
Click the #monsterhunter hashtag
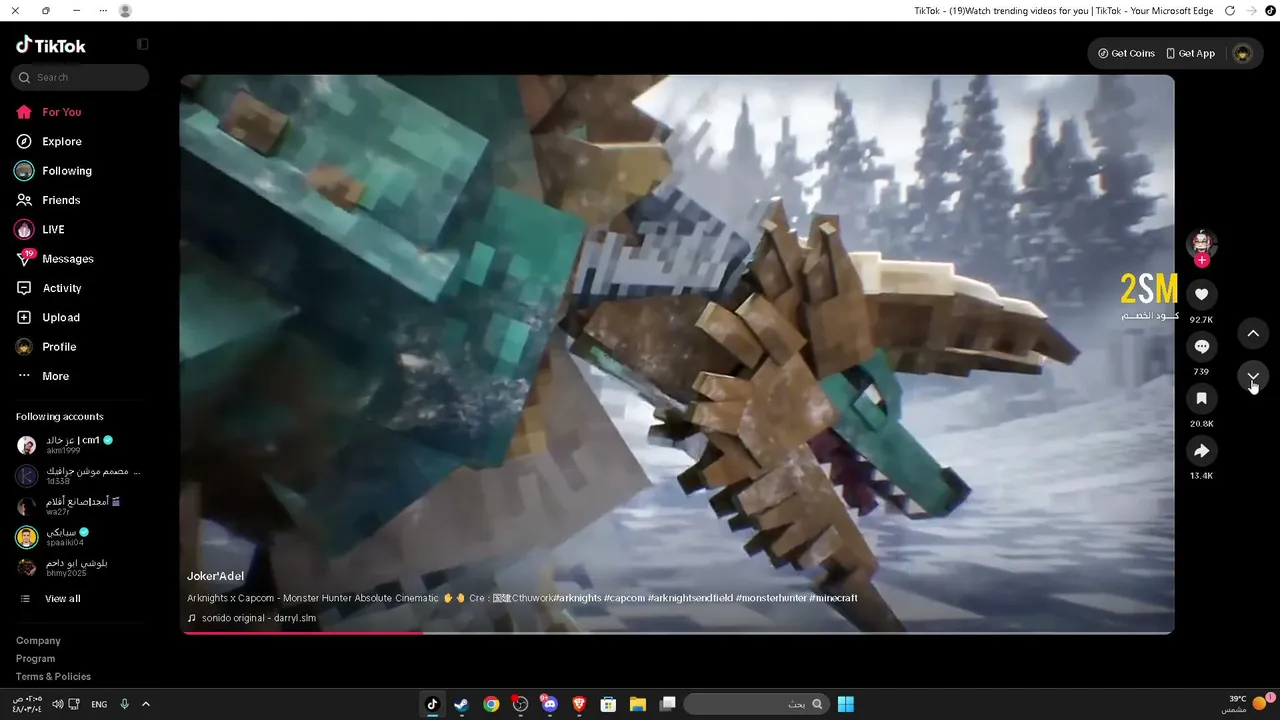coord(770,598)
